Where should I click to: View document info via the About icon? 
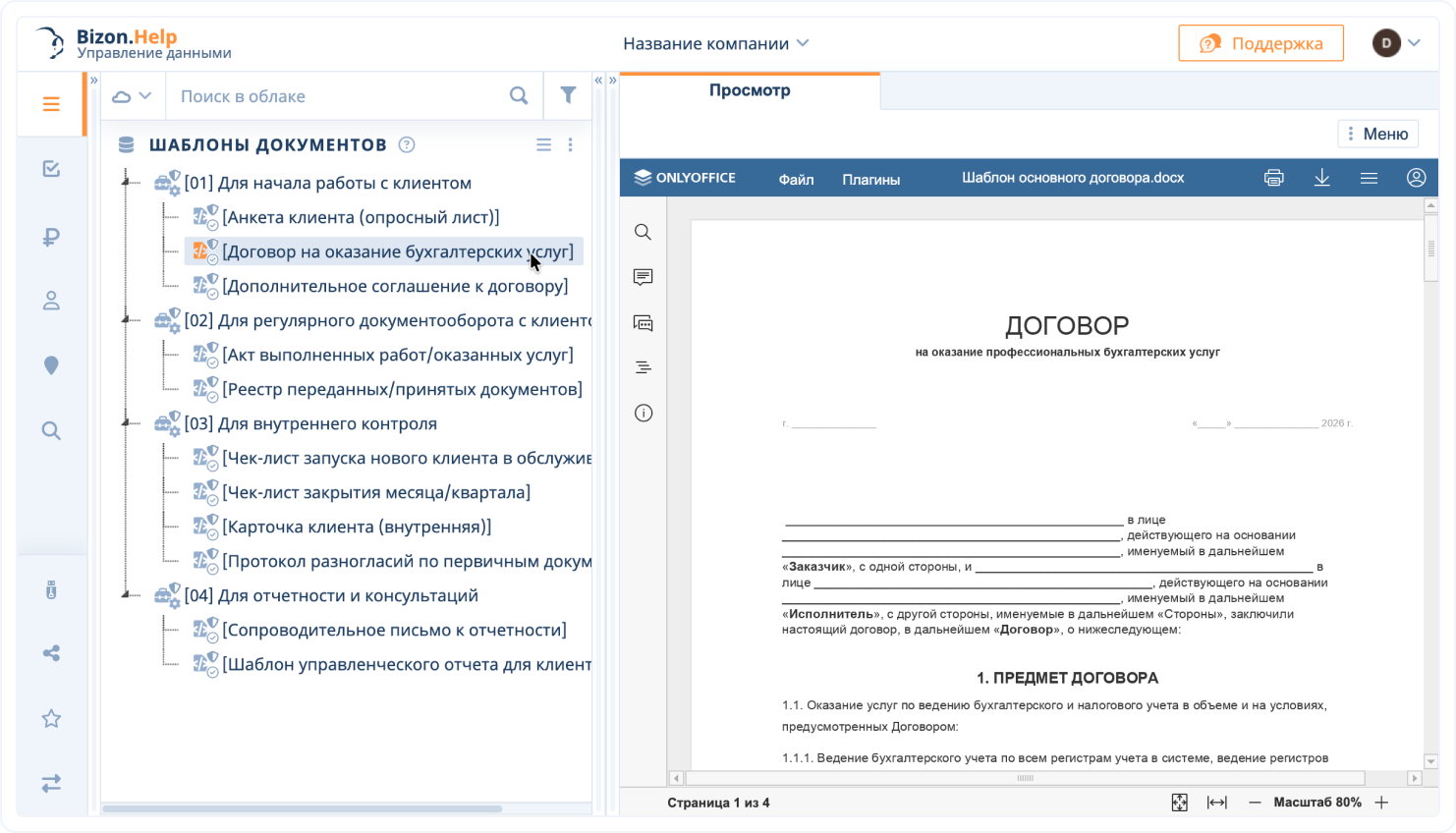coord(643,413)
